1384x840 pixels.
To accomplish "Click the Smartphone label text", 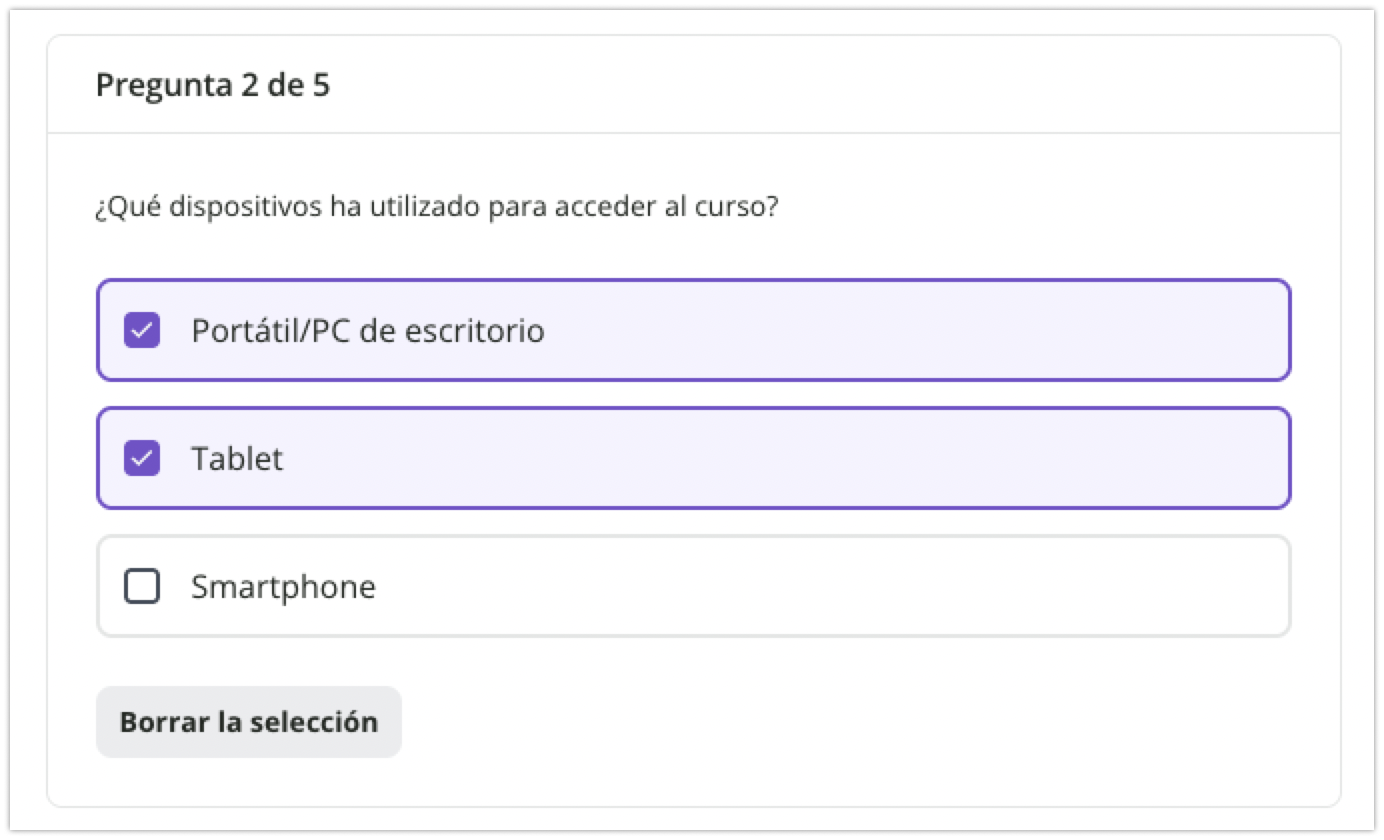I will click(283, 586).
